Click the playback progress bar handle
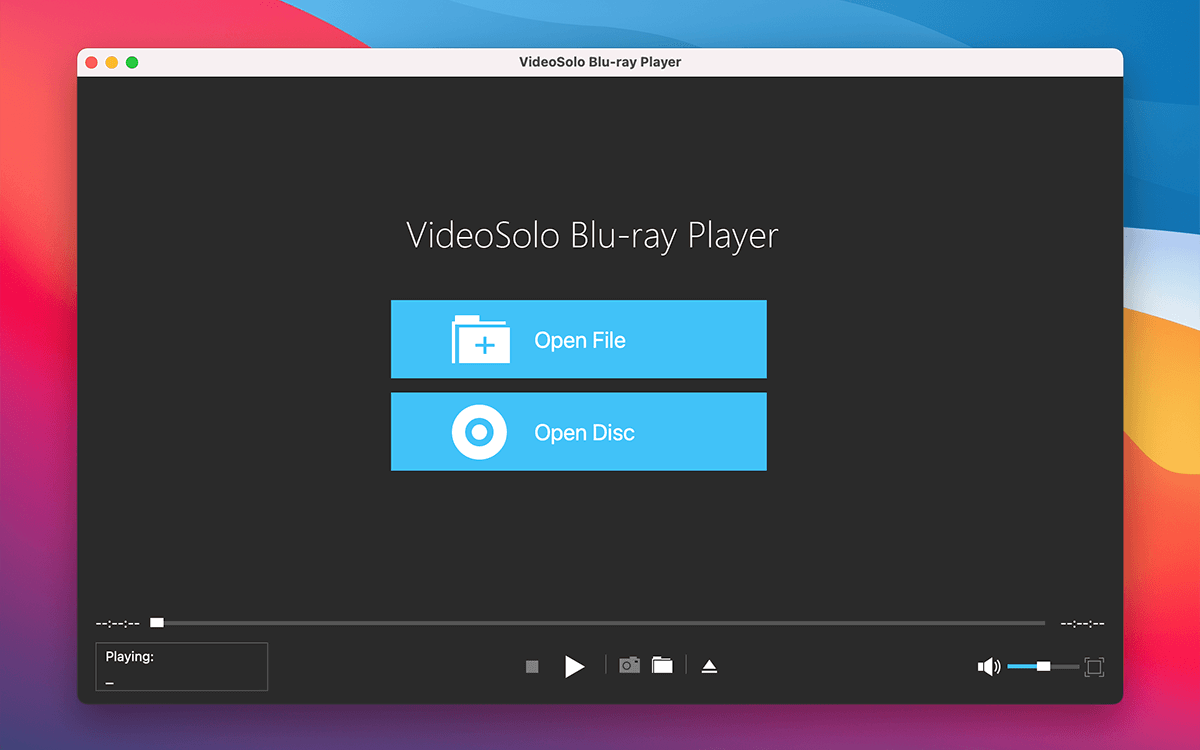This screenshot has width=1200, height=750. pos(157,622)
